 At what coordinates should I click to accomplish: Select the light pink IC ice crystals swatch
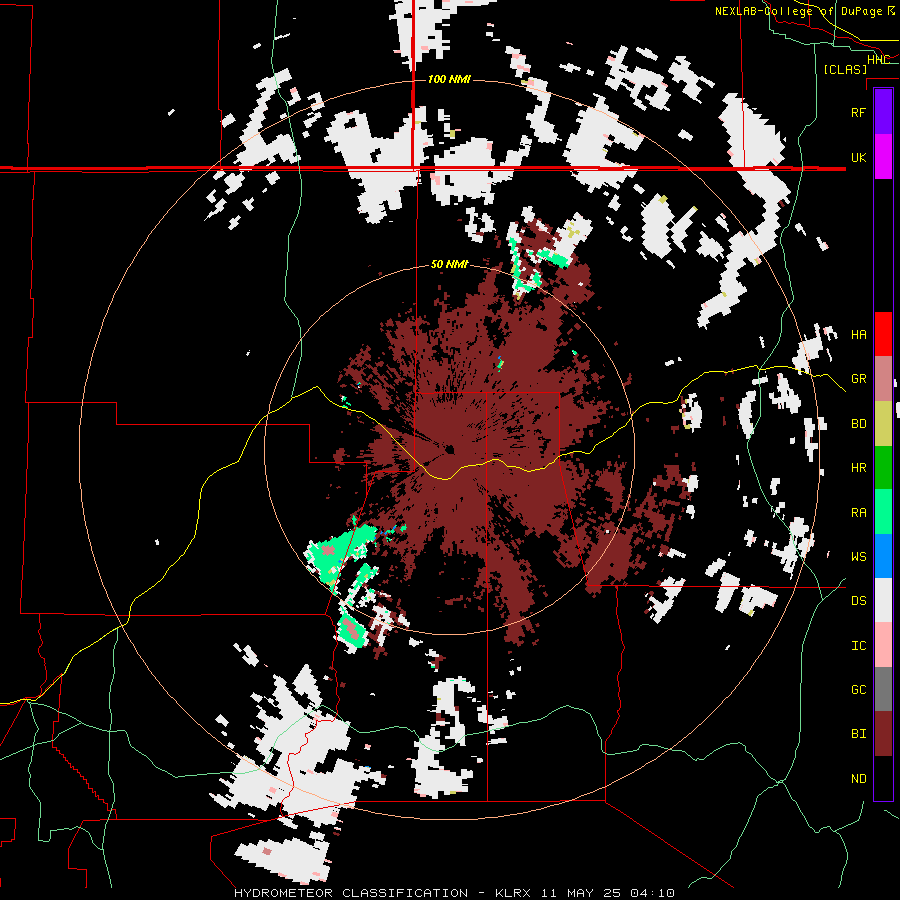(x=883, y=645)
